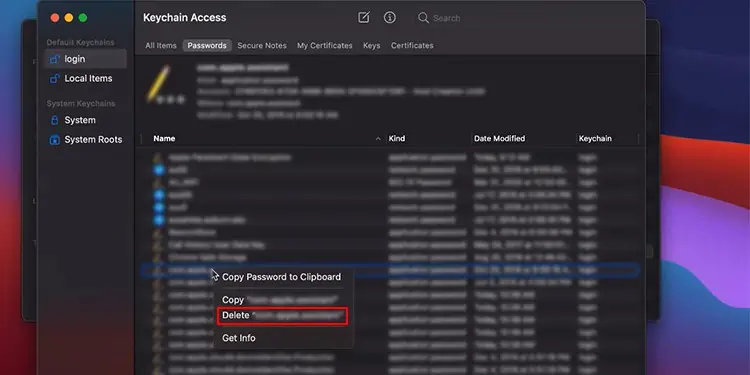750x375 pixels.
Task: Select the Certificates tab
Action: pos(412,45)
